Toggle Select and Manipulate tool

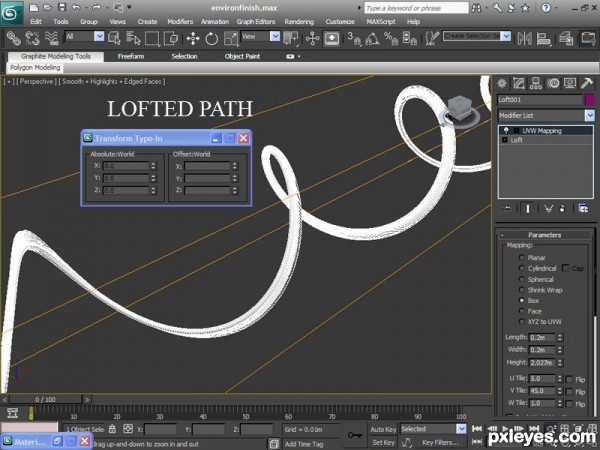point(313,38)
